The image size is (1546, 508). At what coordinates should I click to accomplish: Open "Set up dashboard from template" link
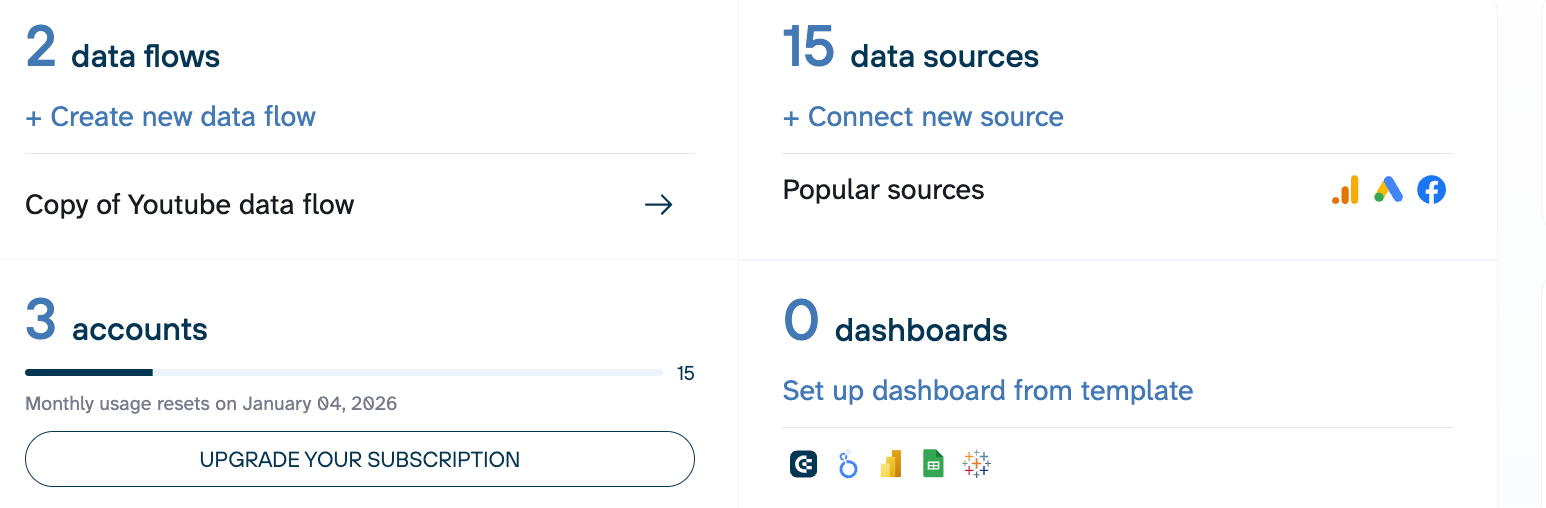(987, 390)
